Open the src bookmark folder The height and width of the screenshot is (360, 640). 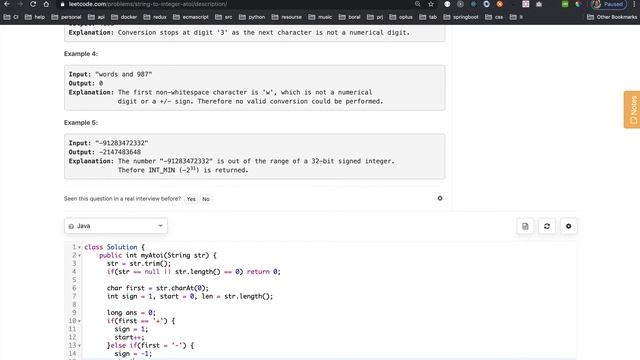pos(224,17)
